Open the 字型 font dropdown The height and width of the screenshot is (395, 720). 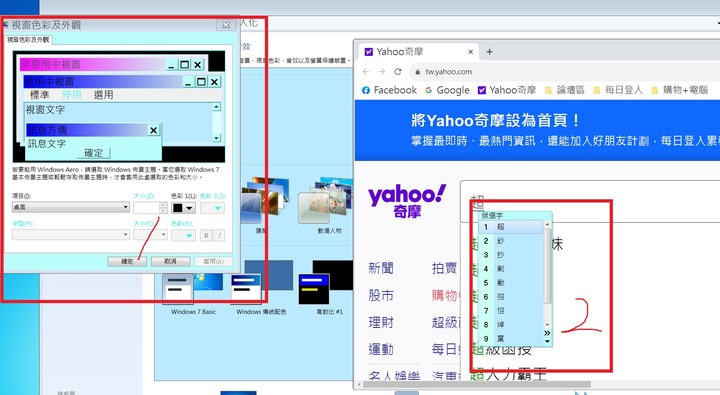[71, 235]
